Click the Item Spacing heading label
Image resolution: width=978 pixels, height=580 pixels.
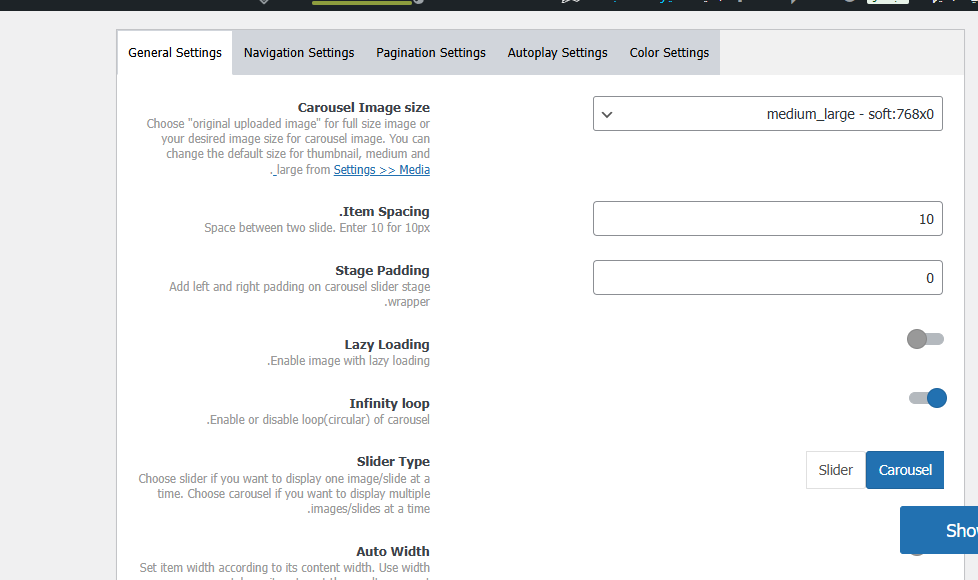tap(384, 212)
